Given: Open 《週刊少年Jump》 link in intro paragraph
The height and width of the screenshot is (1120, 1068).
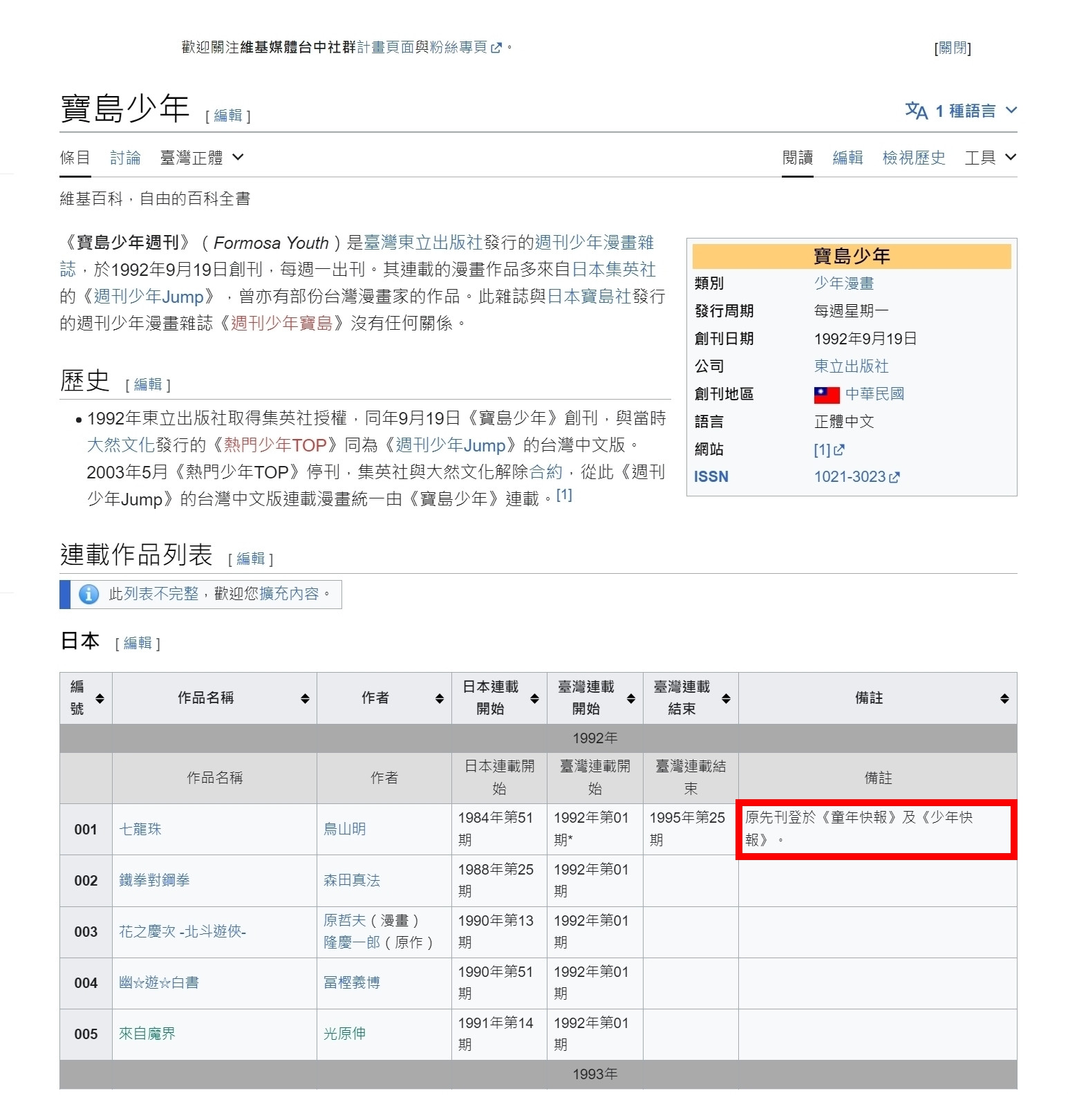Looking at the screenshot, I should tap(149, 297).
